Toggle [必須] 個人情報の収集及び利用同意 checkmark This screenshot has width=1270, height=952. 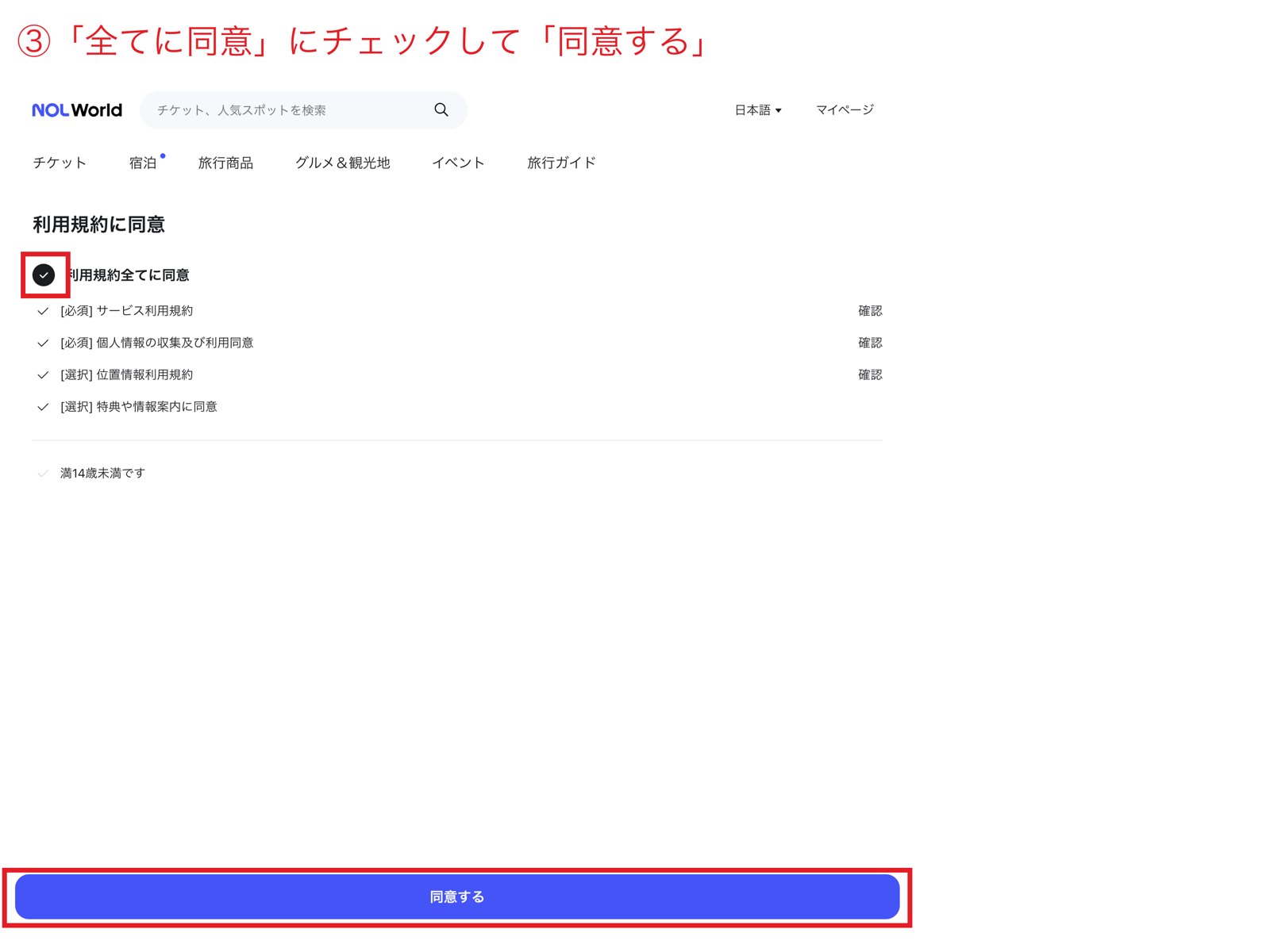coord(43,343)
